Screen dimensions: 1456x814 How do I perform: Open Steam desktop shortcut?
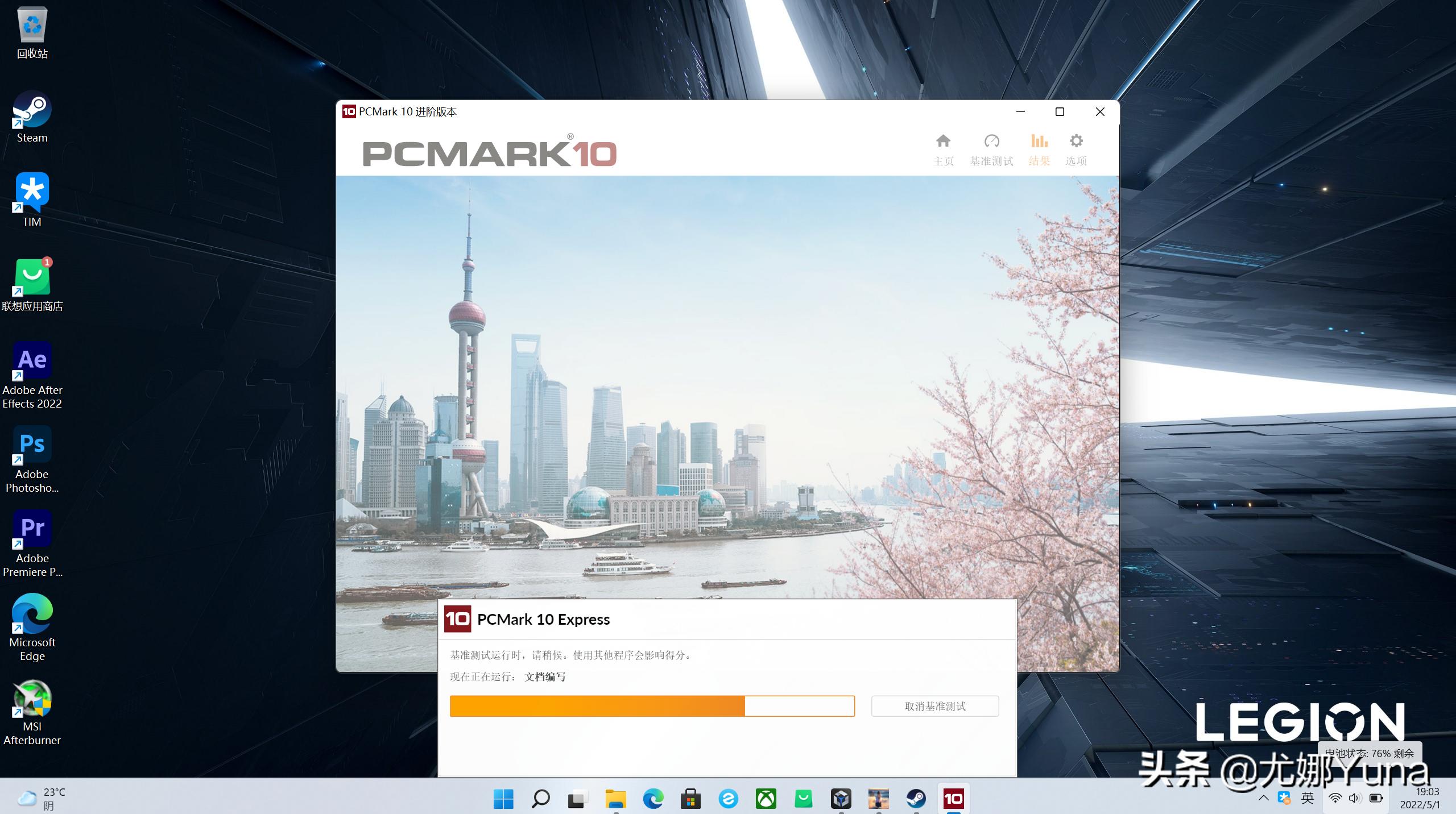click(32, 117)
